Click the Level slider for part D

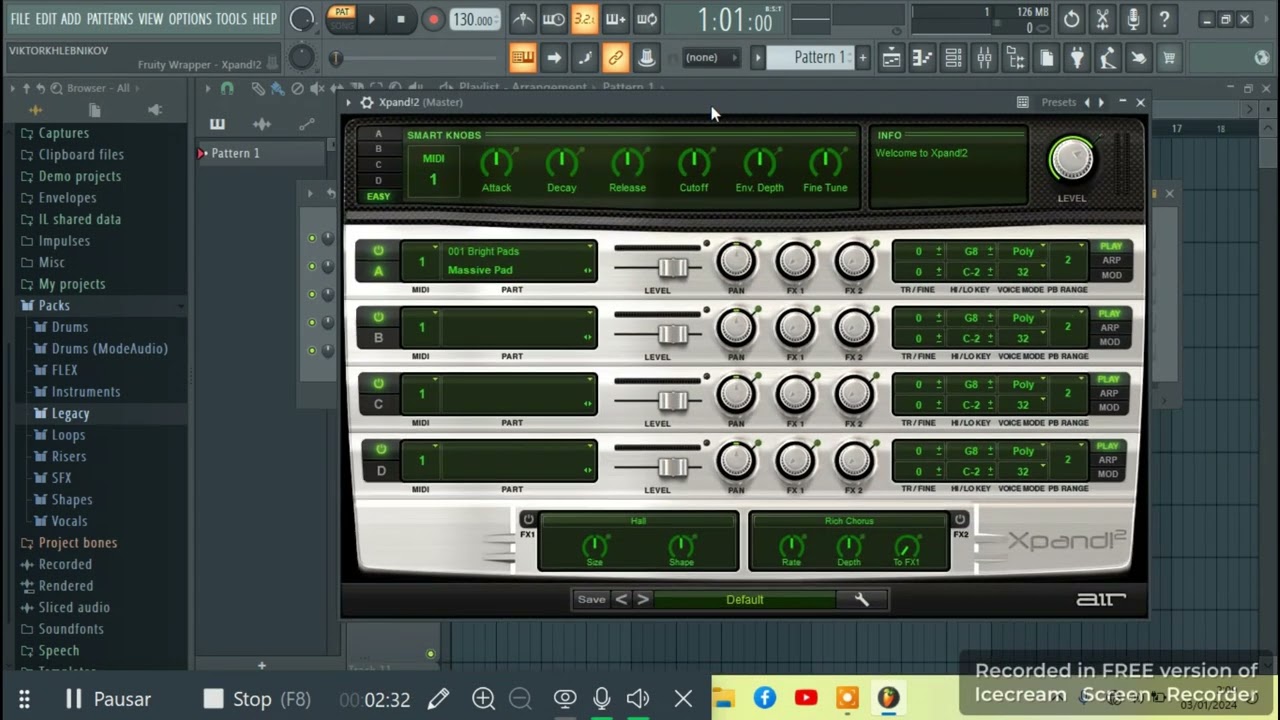(673, 467)
